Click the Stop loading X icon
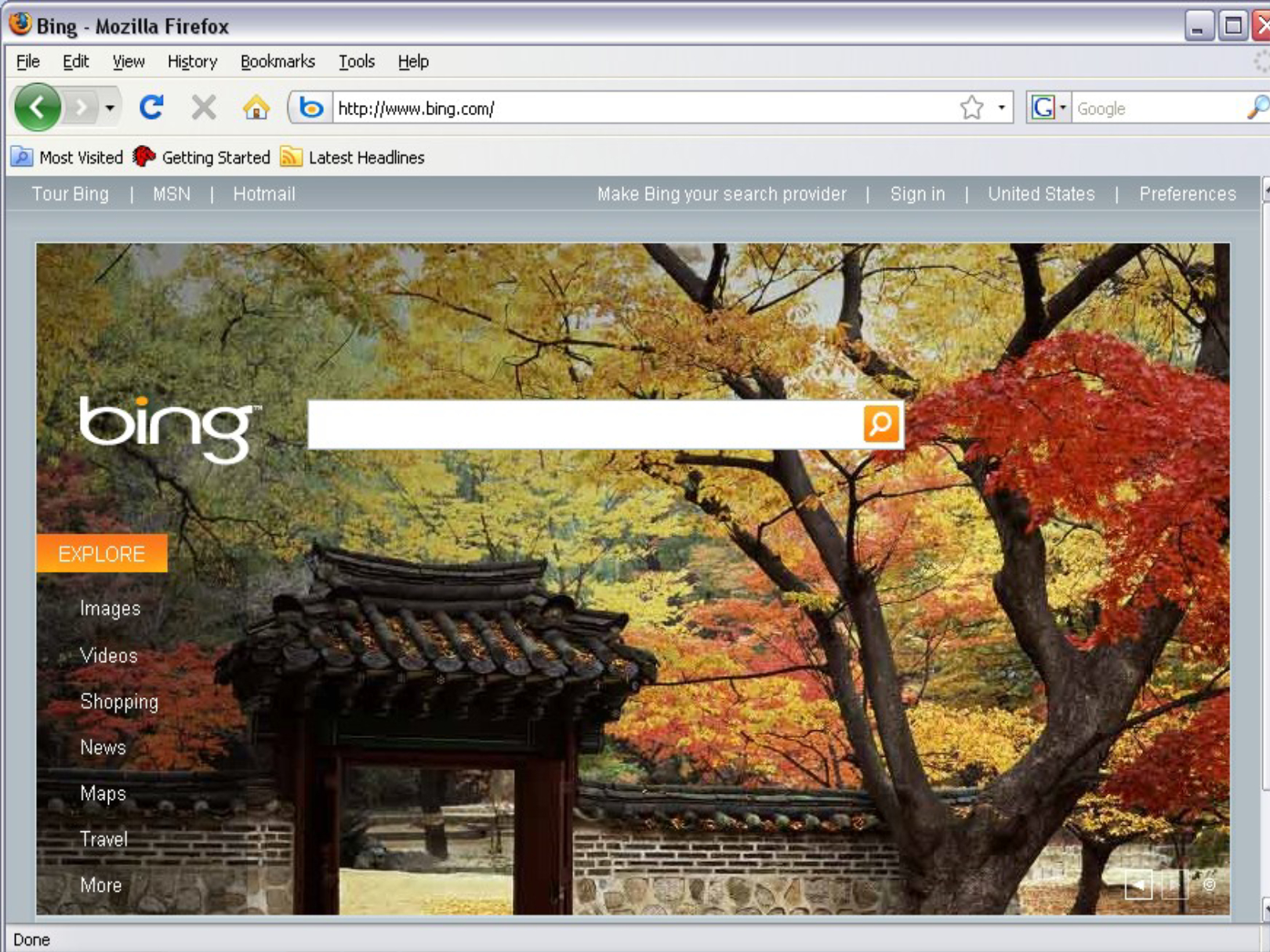1270x952 pixels. tap(204, 107)
